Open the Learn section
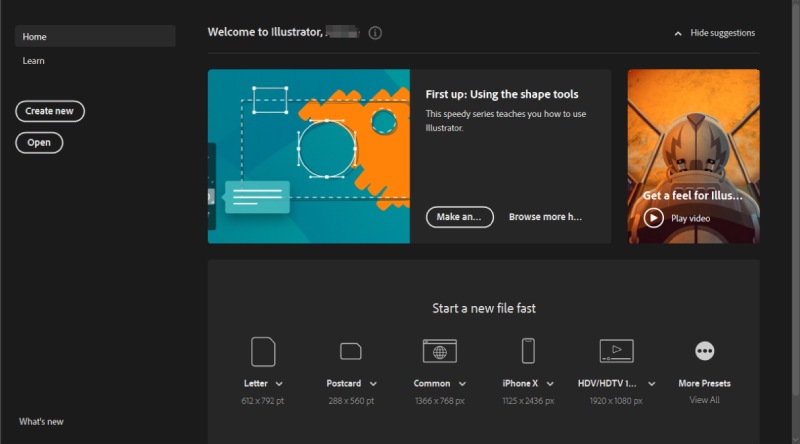Screen dimensions: 800x444 point(34,61)
